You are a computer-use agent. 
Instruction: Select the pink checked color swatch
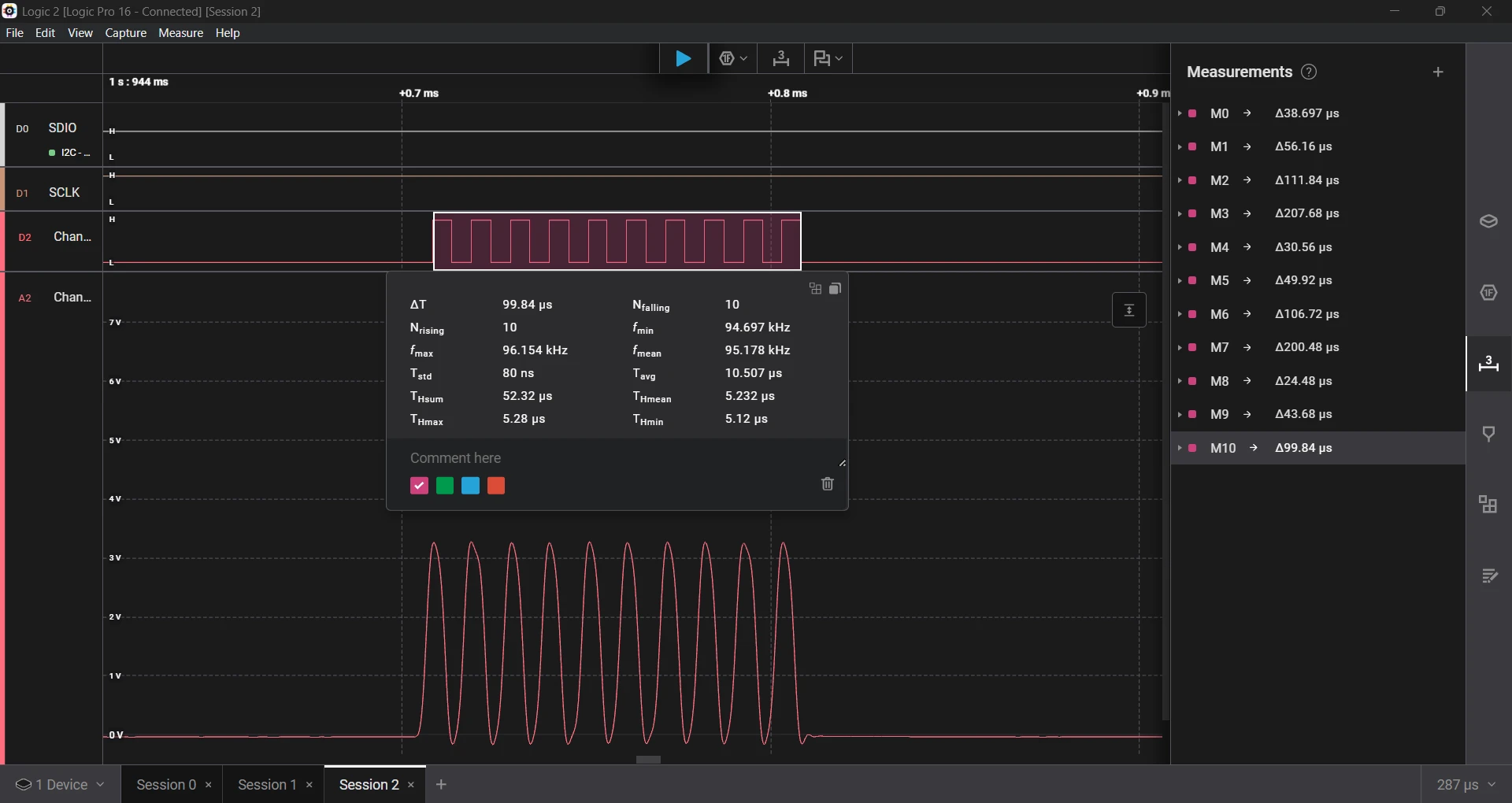419,486
